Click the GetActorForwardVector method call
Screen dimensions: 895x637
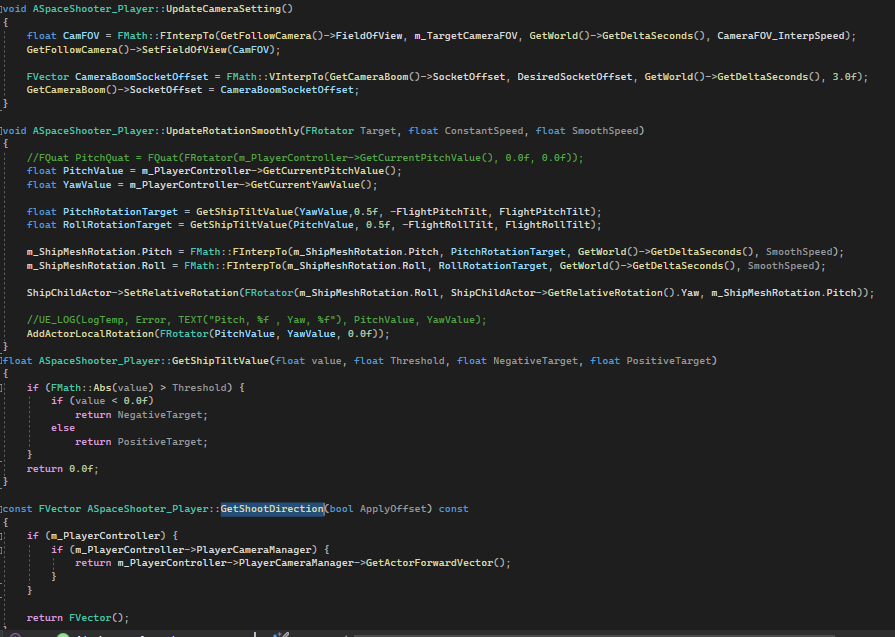pyautogui.click(x=434, y=563)
